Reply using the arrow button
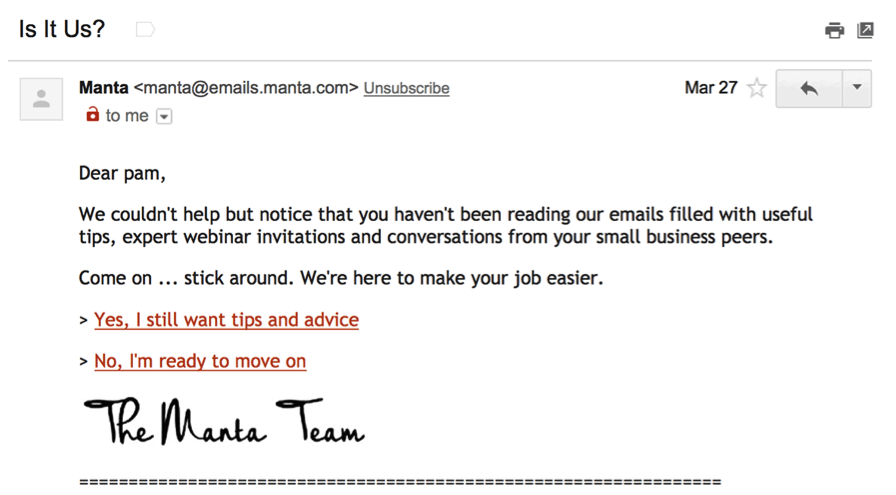896x495 pixels. click(x=809, y=89)
